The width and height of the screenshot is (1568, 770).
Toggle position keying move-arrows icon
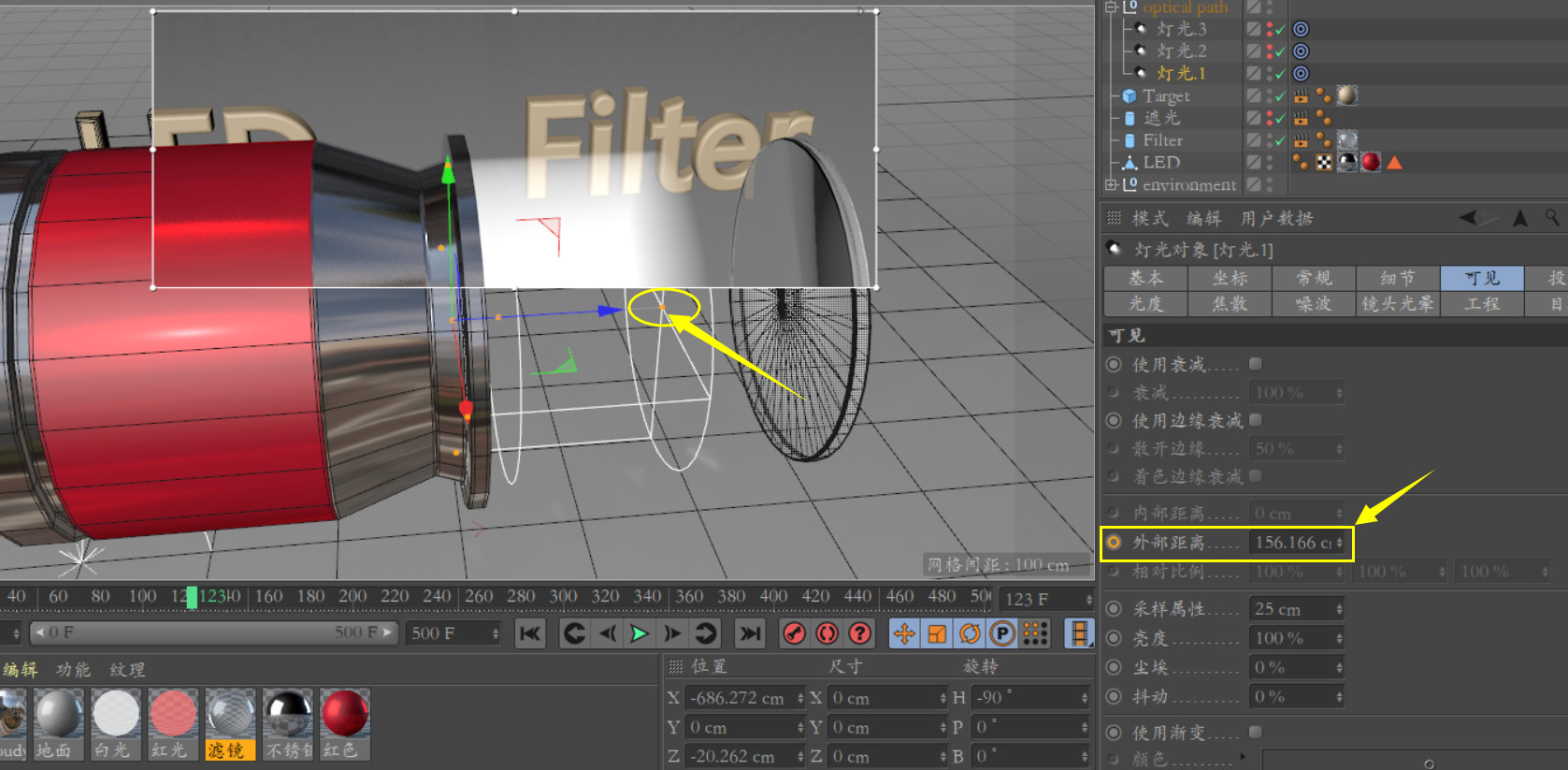pyautogui.click(x=904, y=633)
